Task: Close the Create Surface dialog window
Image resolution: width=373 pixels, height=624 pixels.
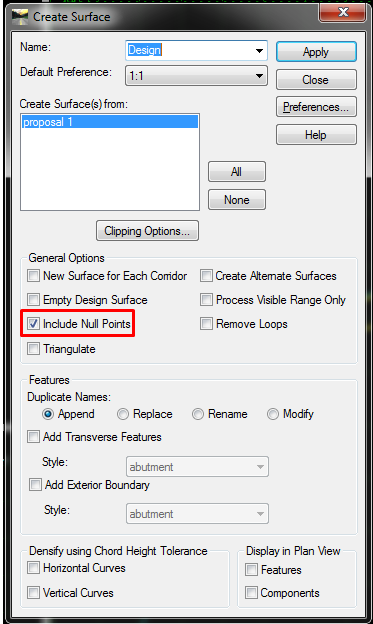Action: (343, 12)
